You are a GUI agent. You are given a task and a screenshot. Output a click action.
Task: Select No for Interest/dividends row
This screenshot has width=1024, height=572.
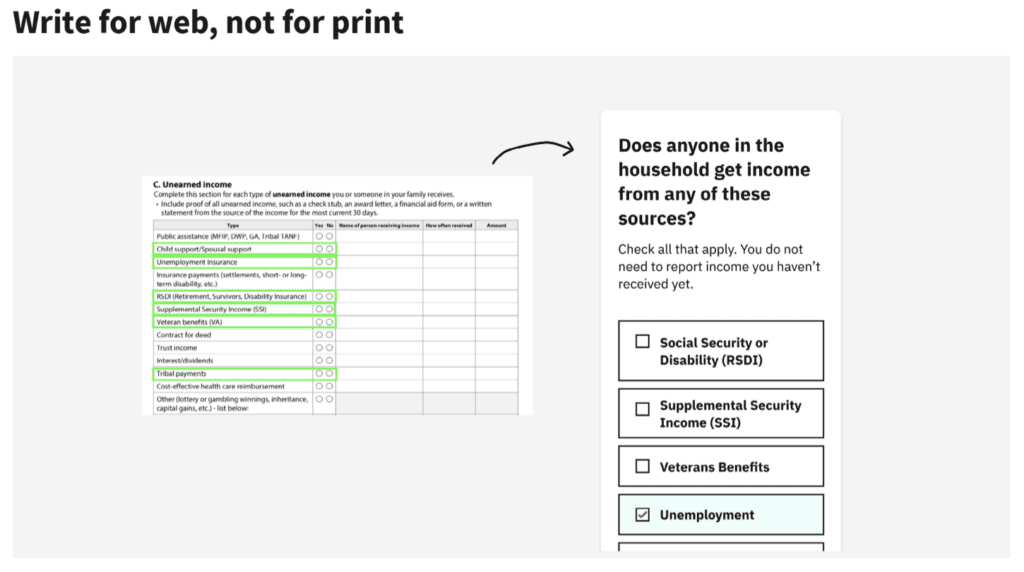[x=329, y=360]
